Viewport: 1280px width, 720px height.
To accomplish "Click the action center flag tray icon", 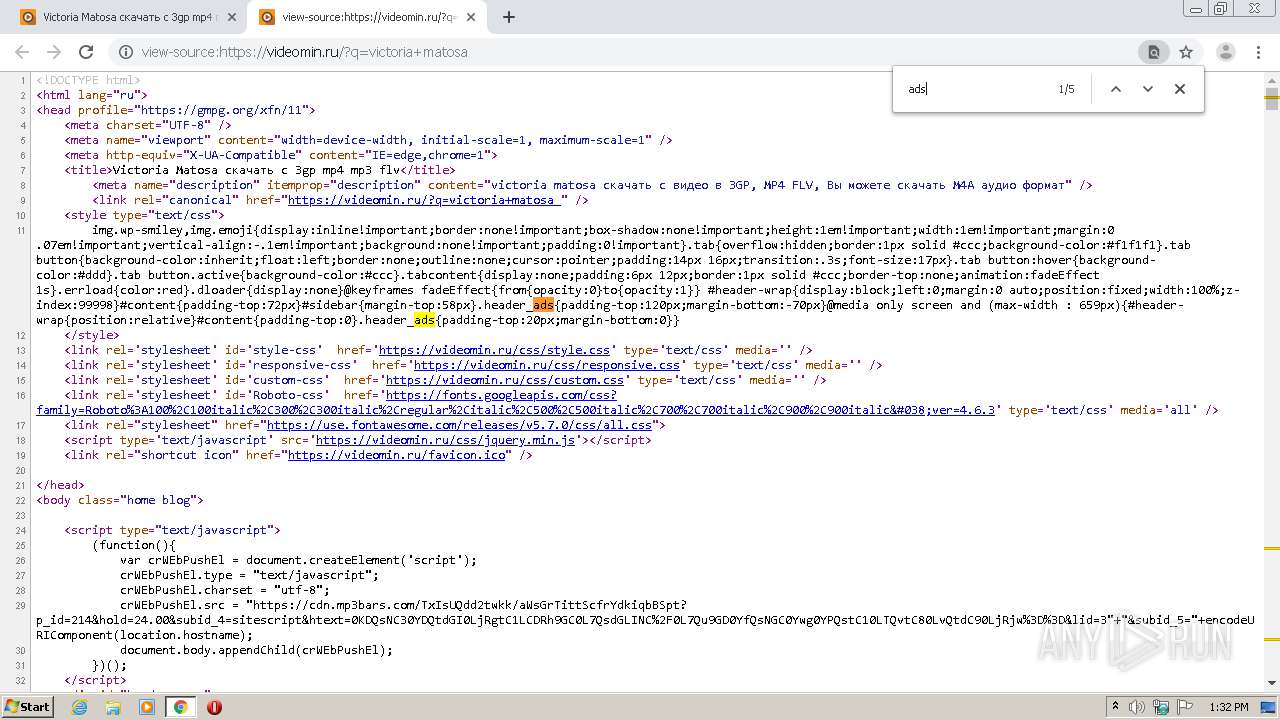I will (x=1183, y=707).
